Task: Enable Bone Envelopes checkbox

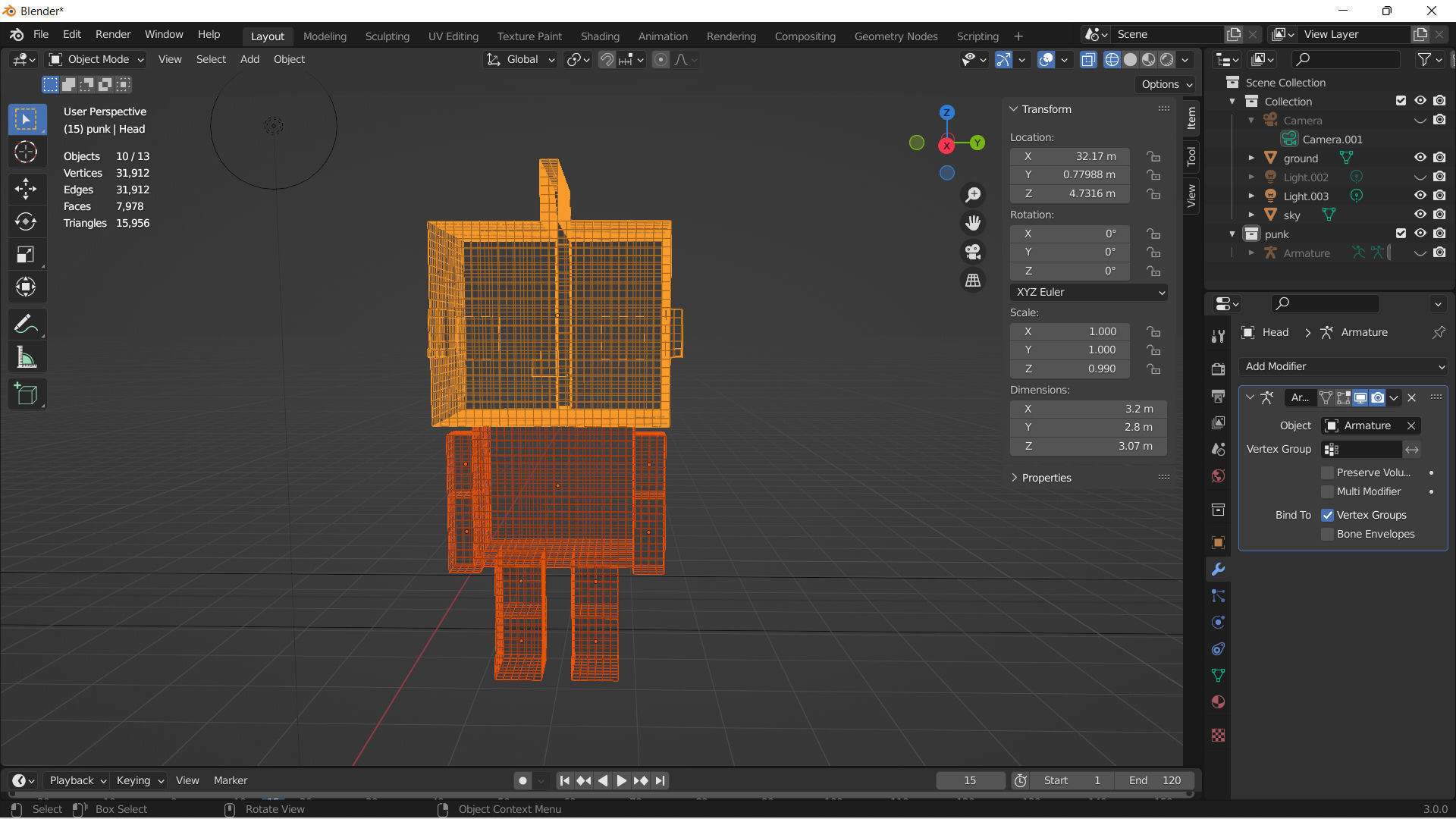Action: click(1327, 534)
